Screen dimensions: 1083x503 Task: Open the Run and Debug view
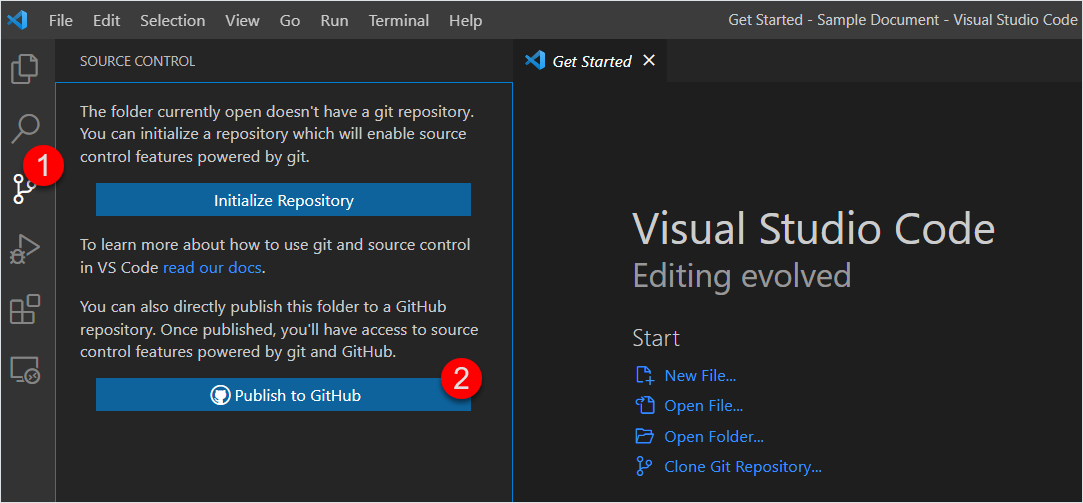tap(26, 249)
